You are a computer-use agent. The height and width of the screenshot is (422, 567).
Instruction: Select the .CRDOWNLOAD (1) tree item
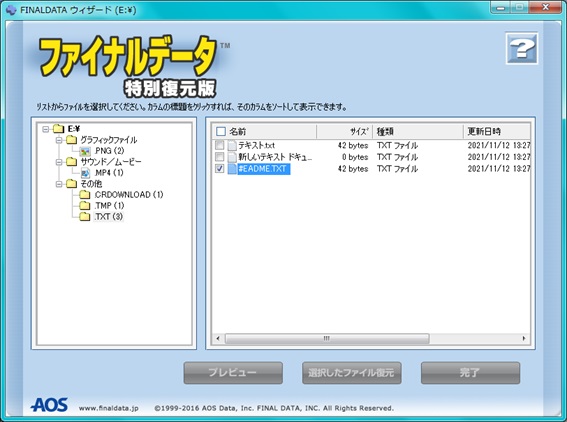pos(128,195)
